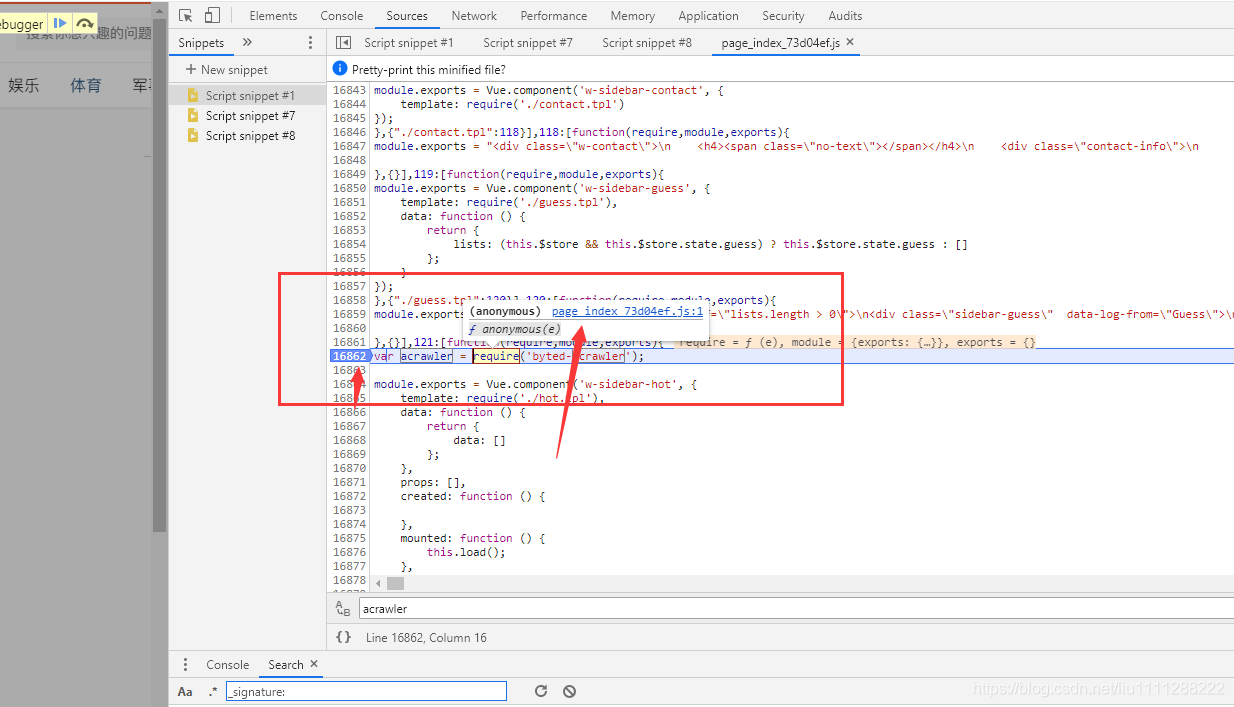
Task: Click the pretty print braces button
Action: (343, 637)
